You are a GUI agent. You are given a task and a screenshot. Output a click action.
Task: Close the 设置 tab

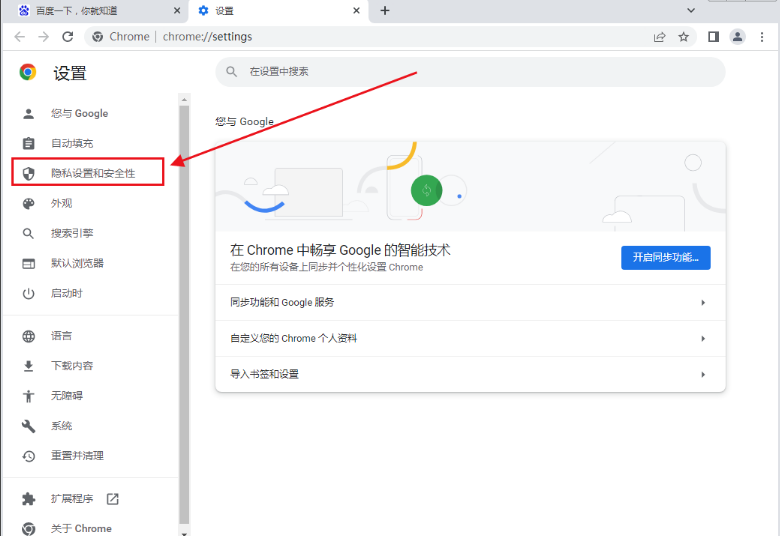(356, 10)
